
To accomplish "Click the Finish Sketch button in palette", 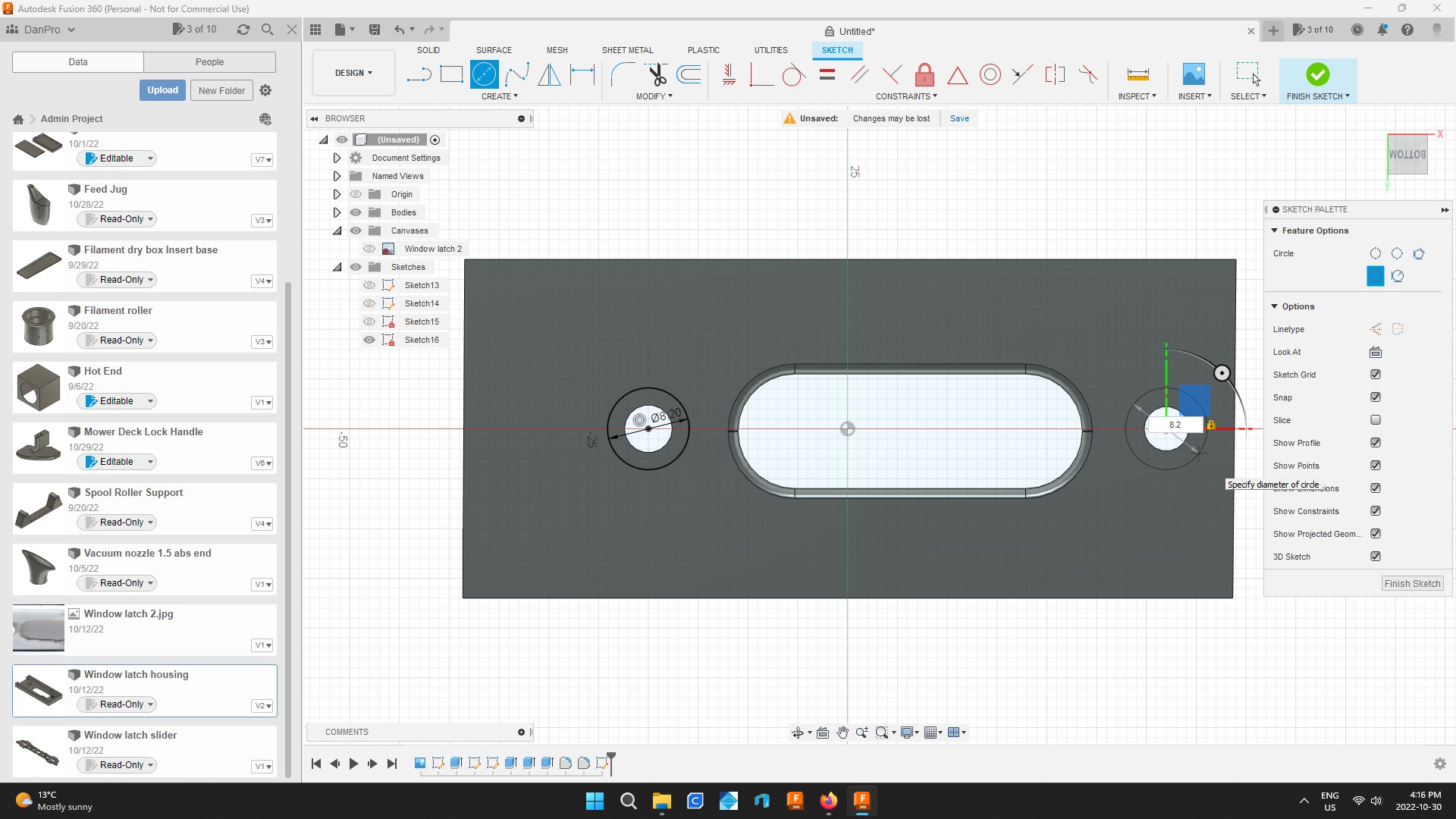I will click(x=1411, y=583).
